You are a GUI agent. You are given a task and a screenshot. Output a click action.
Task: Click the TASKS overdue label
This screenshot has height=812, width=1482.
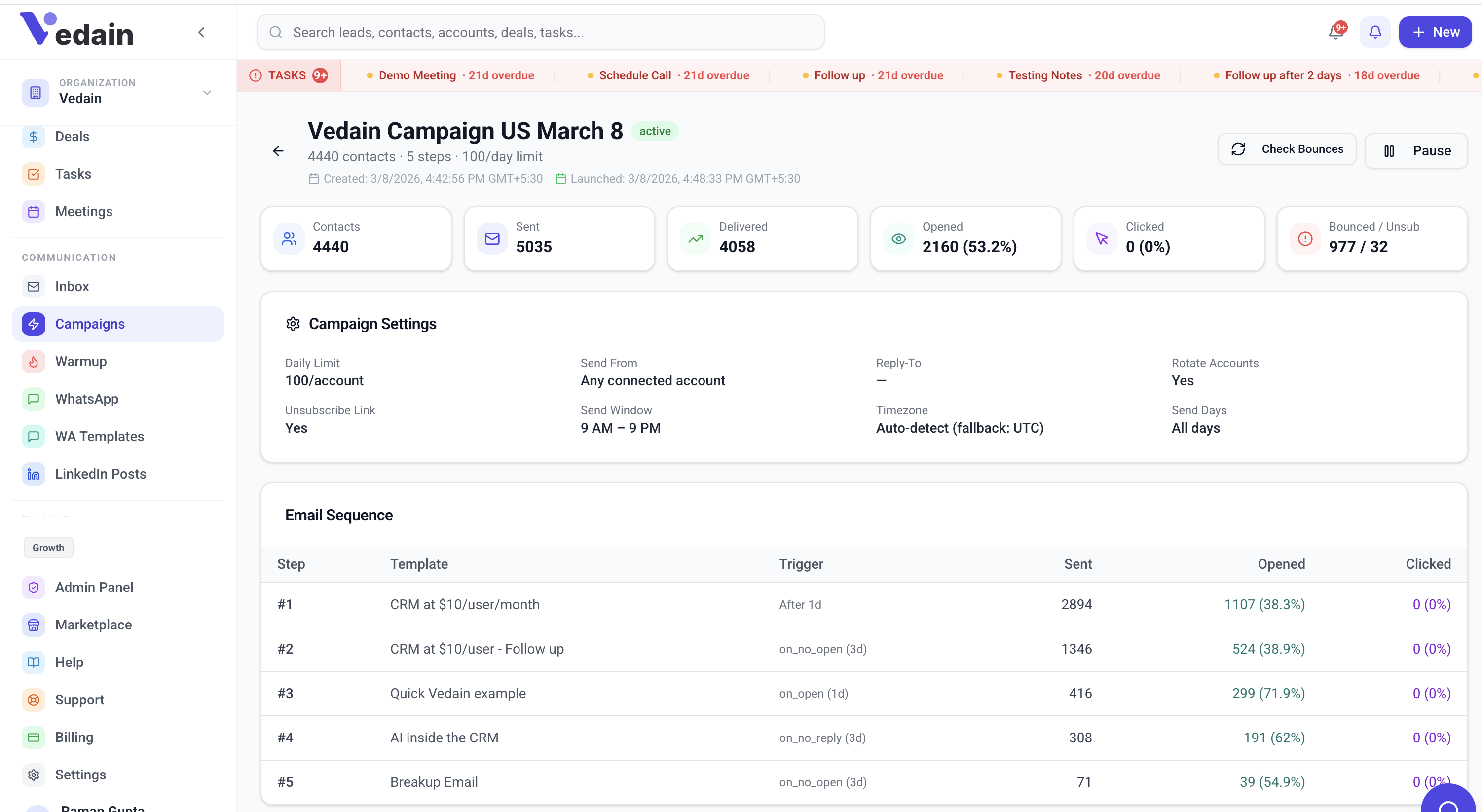287,75
